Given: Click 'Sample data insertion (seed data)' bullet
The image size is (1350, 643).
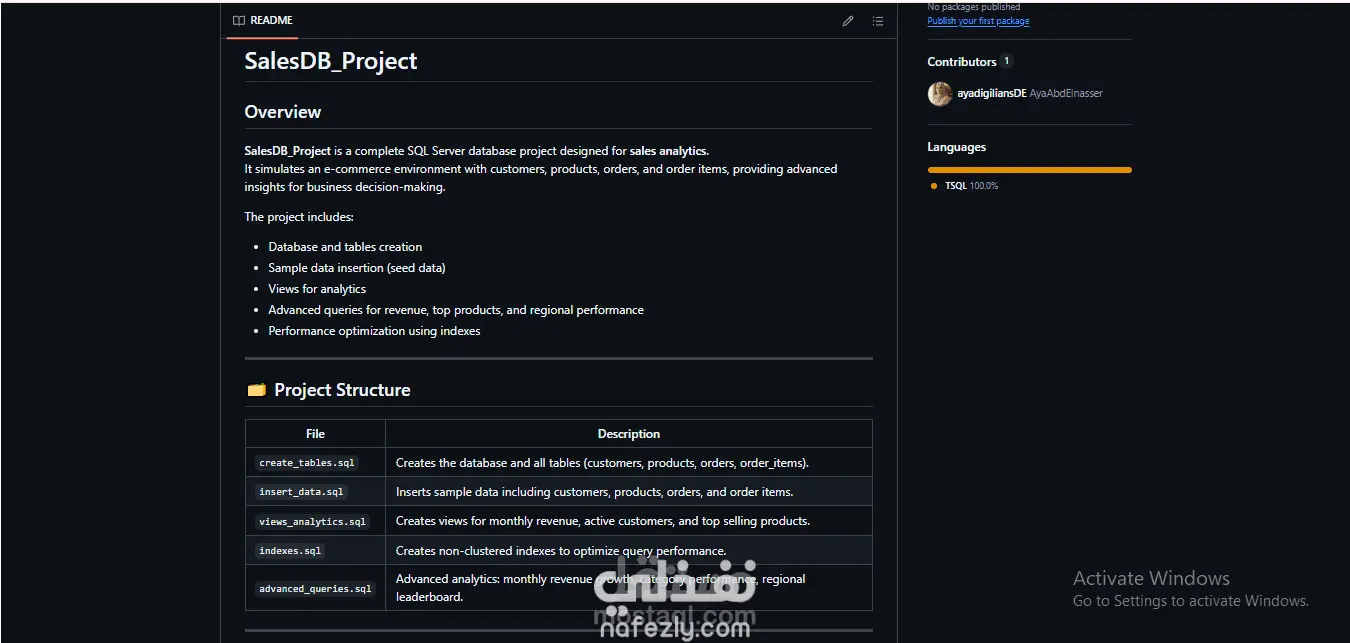Looking at the screenshot, I should pyautogui.click(x=357, y=268).
